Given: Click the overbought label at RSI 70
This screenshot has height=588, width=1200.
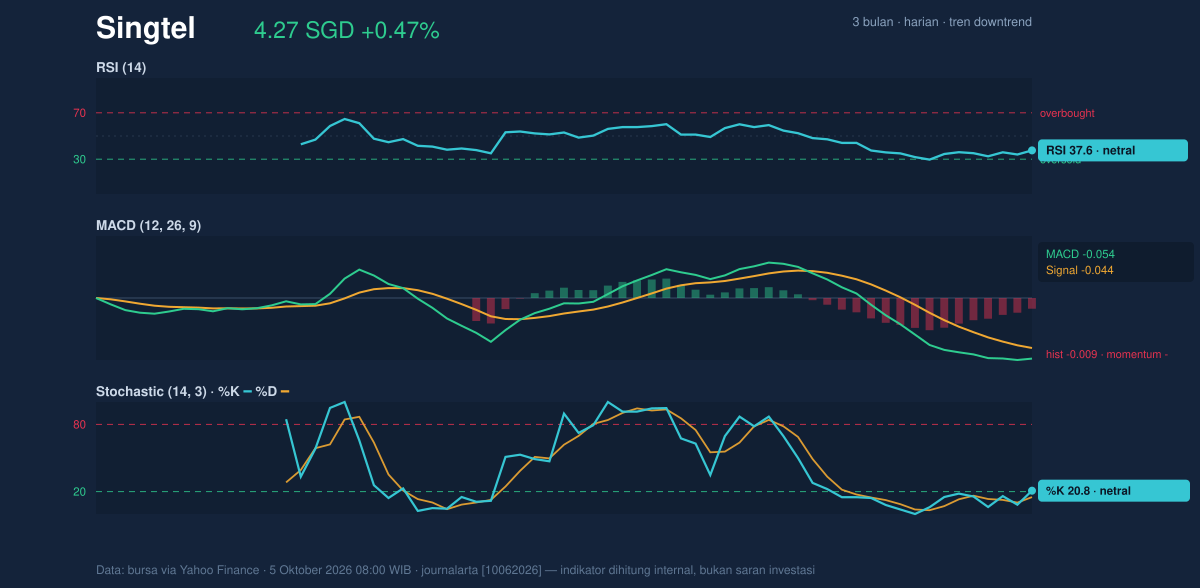Looking at the screenshot, I should (x=1067, y=113).
